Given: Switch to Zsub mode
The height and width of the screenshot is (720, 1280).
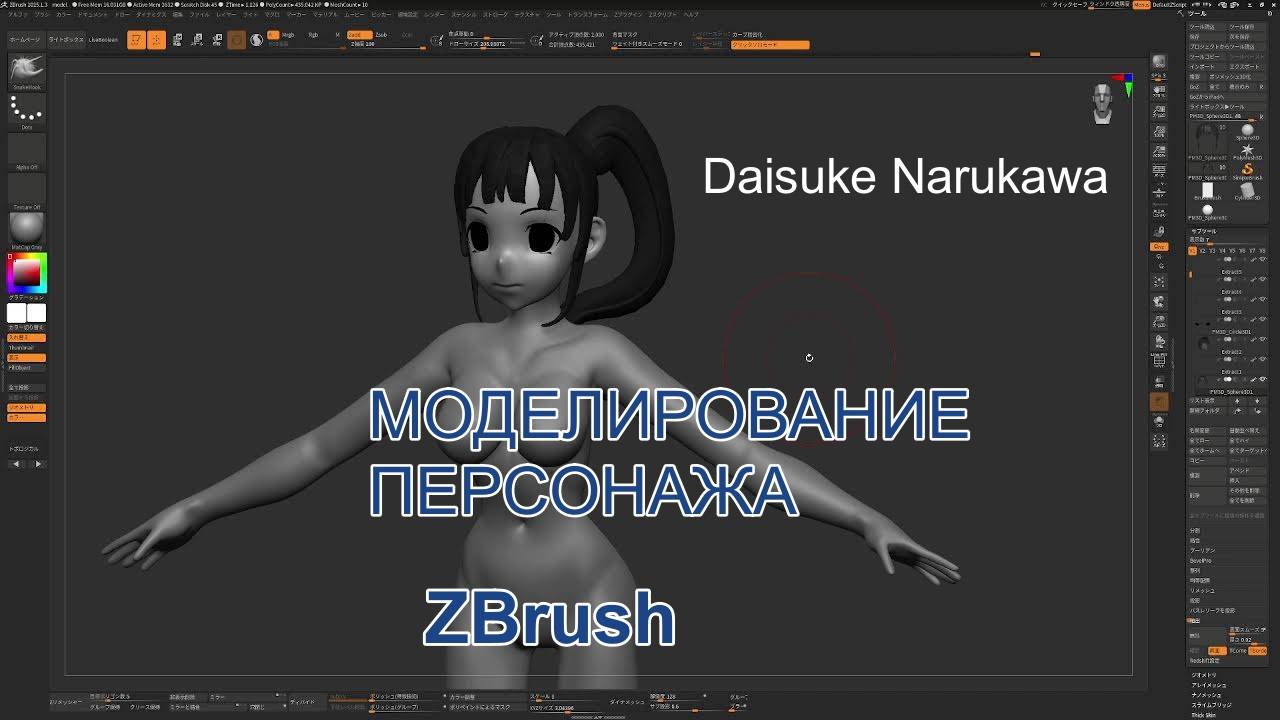Looking at the screenshot, I should [381, 35].
